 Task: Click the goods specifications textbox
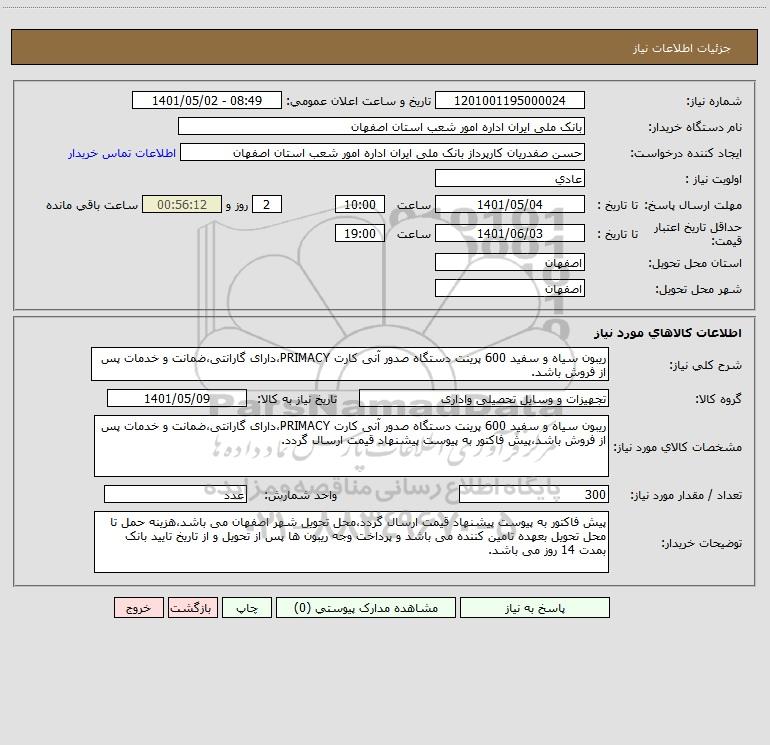point(351,446)
